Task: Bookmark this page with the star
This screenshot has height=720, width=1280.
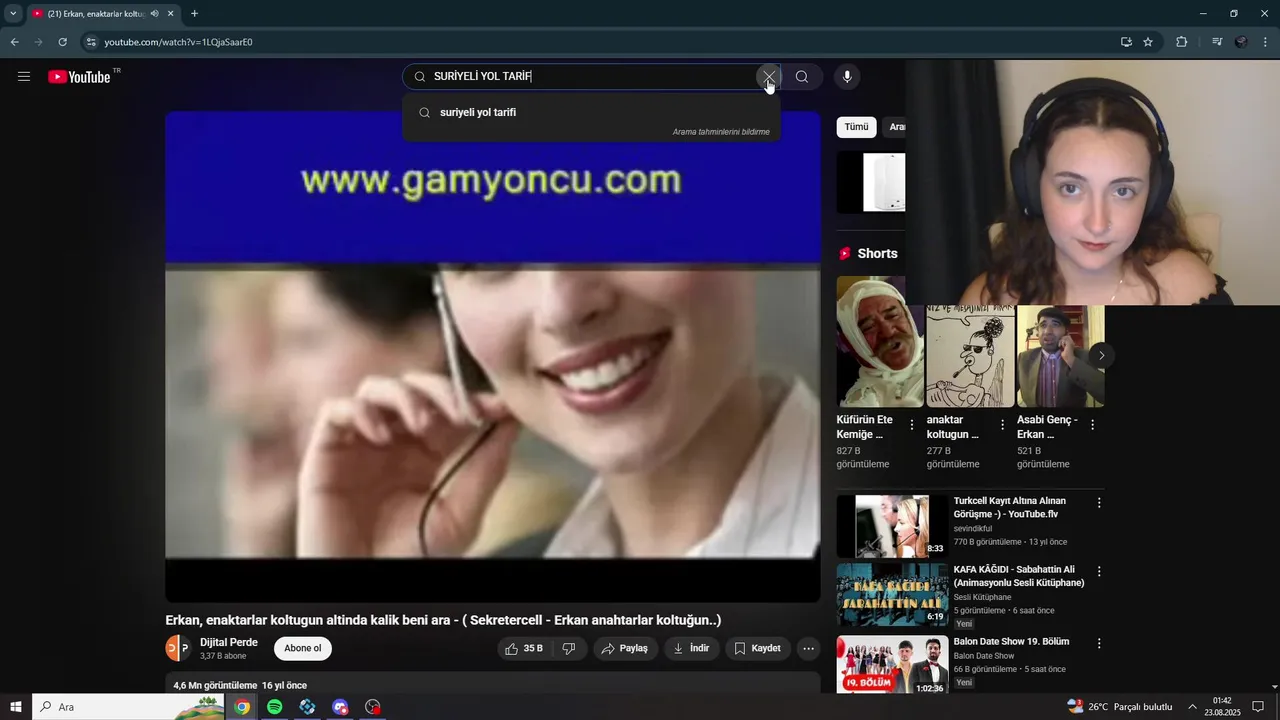Action: click(1148, 42)
